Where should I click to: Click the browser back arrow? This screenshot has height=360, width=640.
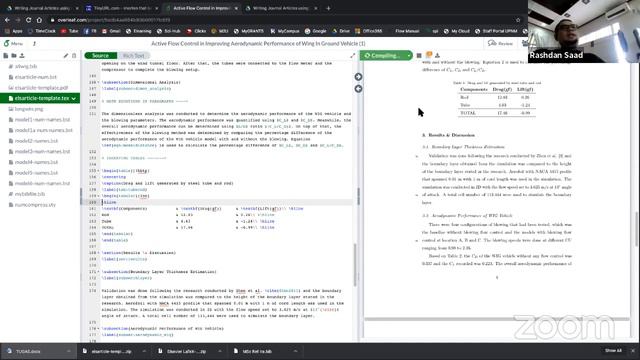click(x=7, y=20)
